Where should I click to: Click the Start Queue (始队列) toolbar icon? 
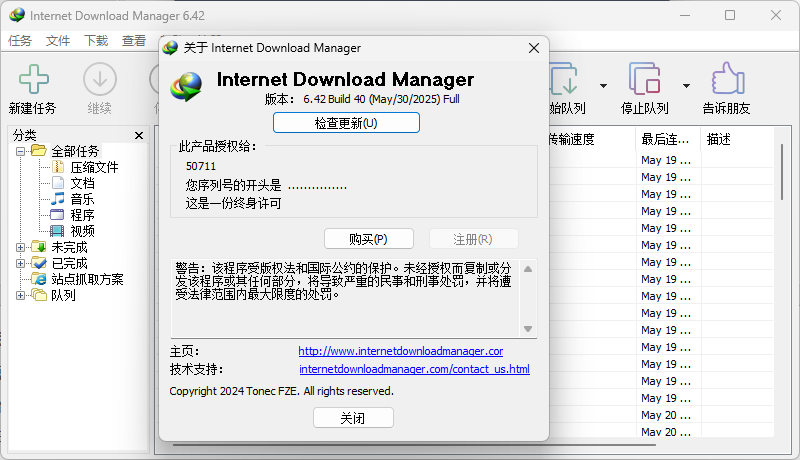coord(564,79)
